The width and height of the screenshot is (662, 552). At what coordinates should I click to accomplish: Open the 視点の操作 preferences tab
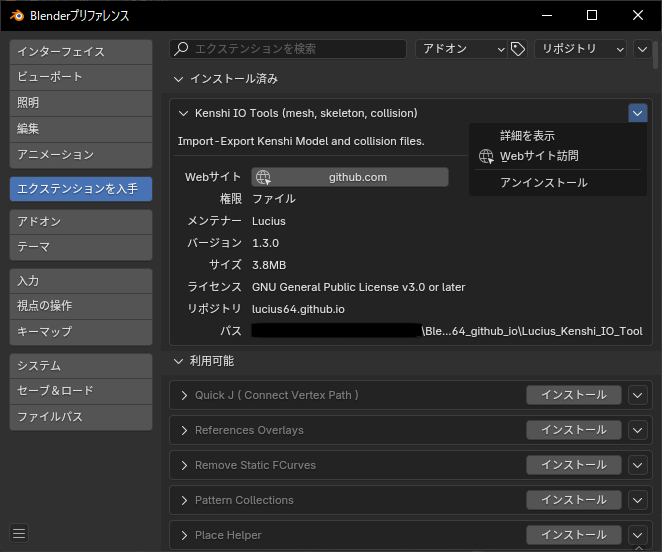(x=81, y=306)
